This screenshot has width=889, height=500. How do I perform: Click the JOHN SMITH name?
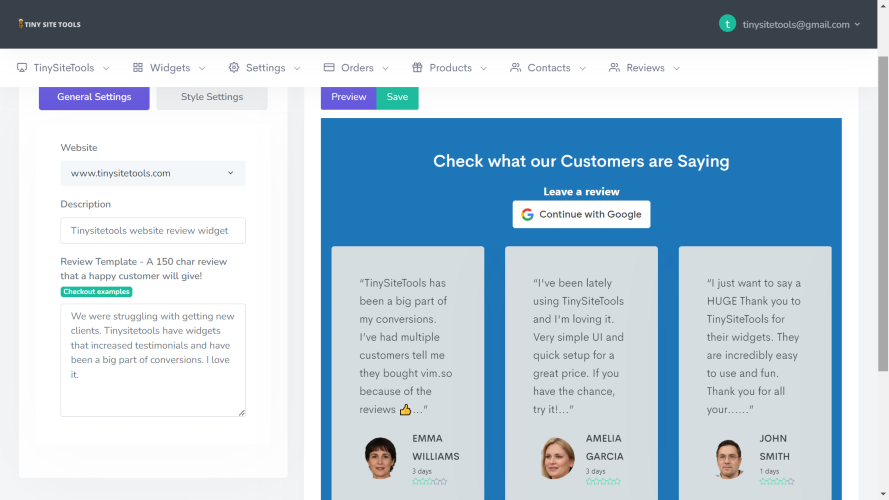[774, 447]
